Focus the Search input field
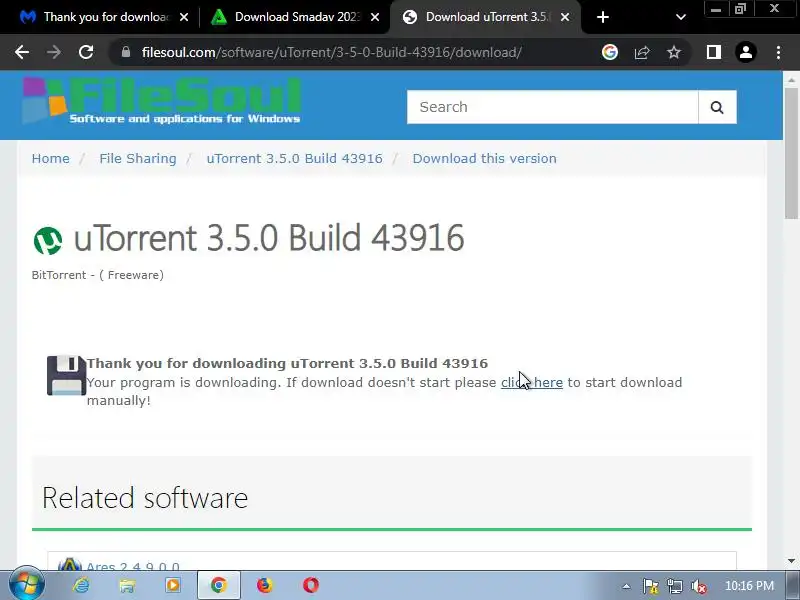The height and width of the screenshot is (600, 800). point(553,107)
